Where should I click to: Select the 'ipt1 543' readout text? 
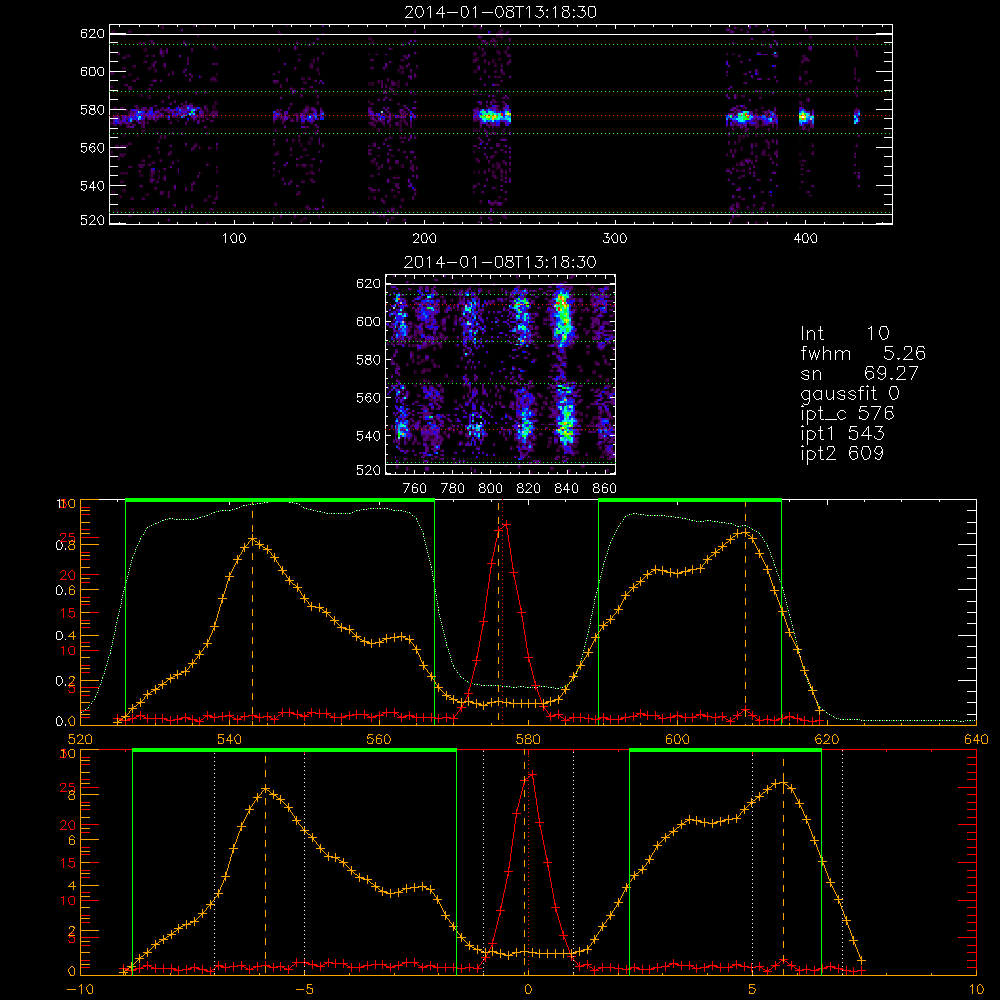coord(842,434)
